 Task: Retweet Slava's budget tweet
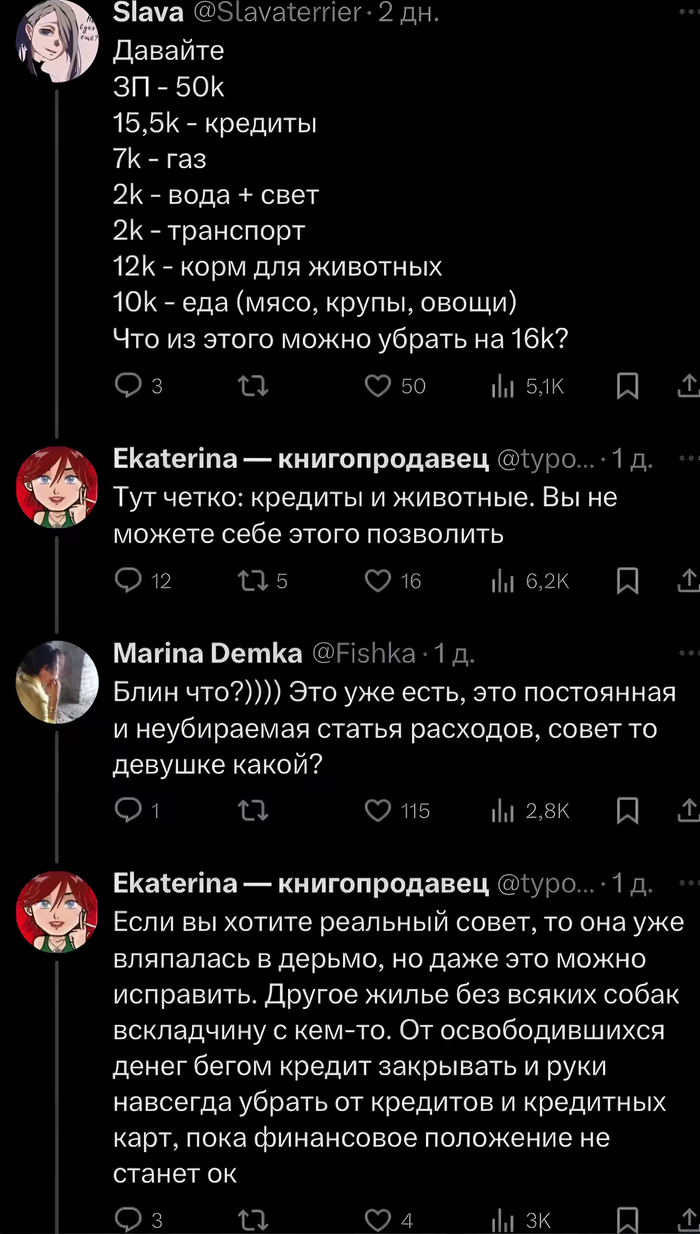(247, 387)
